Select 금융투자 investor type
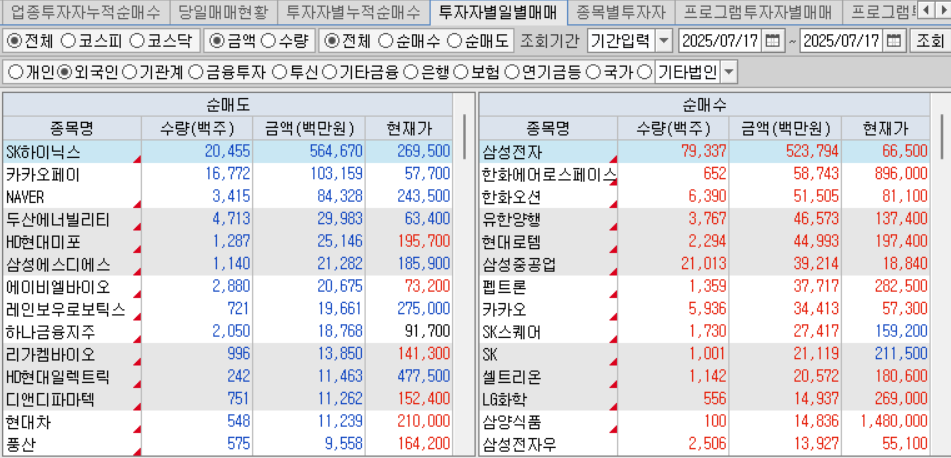Viewport: 951px width, 458px height. pyautogui.click(x=195, y=73)
